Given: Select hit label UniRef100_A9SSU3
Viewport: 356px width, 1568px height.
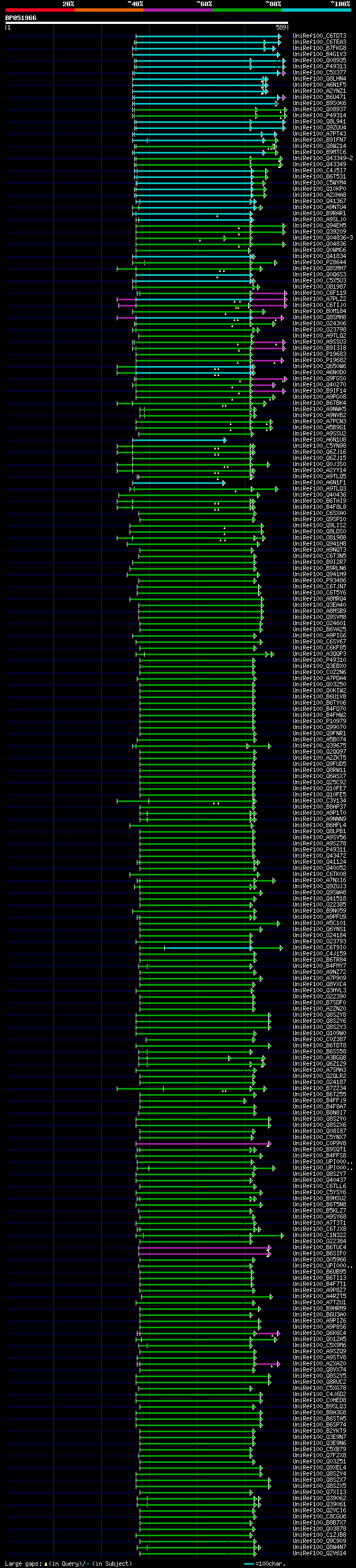Looking at the screenshot, I should click(x=319, y=342).
